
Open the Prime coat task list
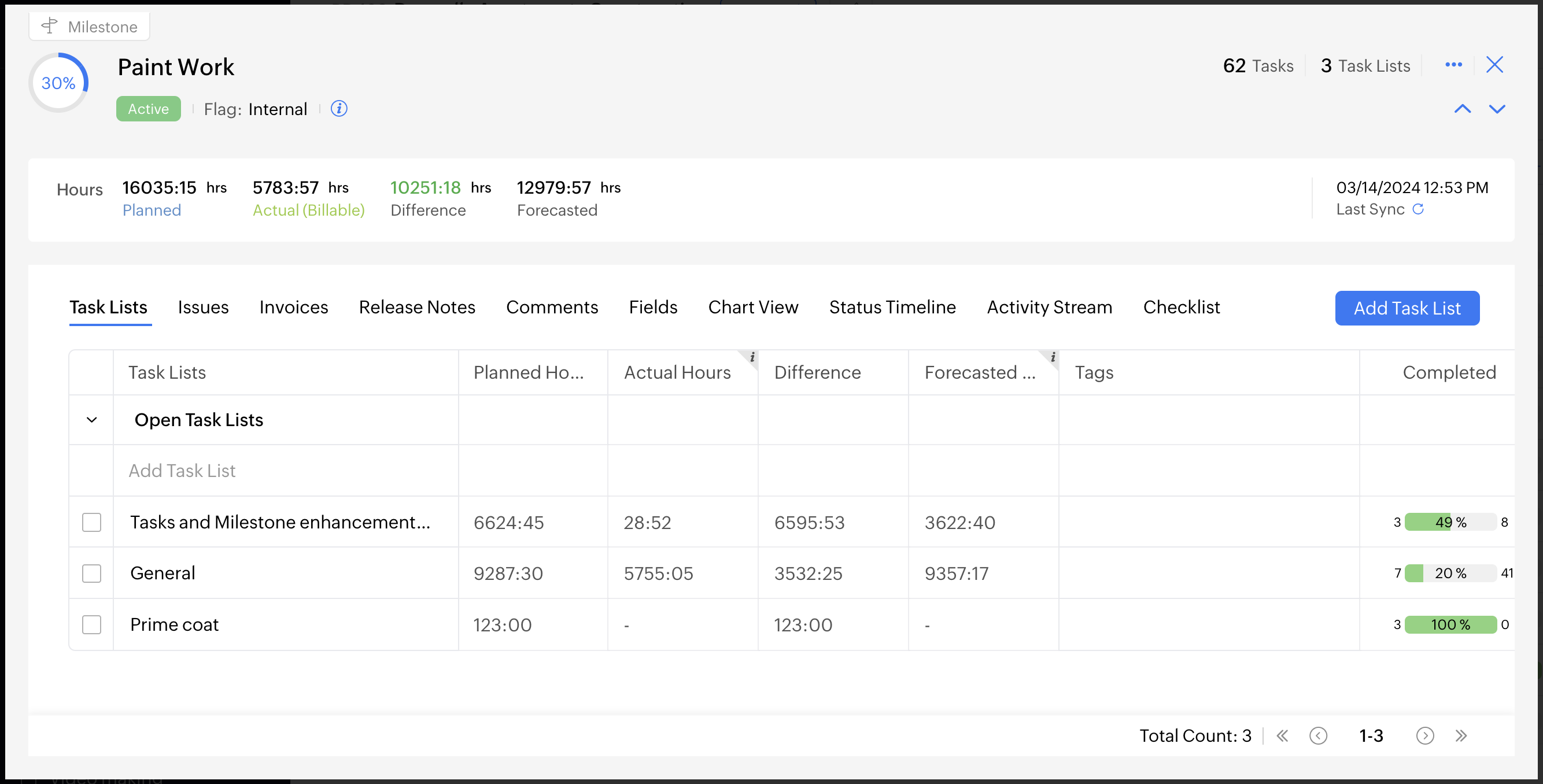coord(174,624)
